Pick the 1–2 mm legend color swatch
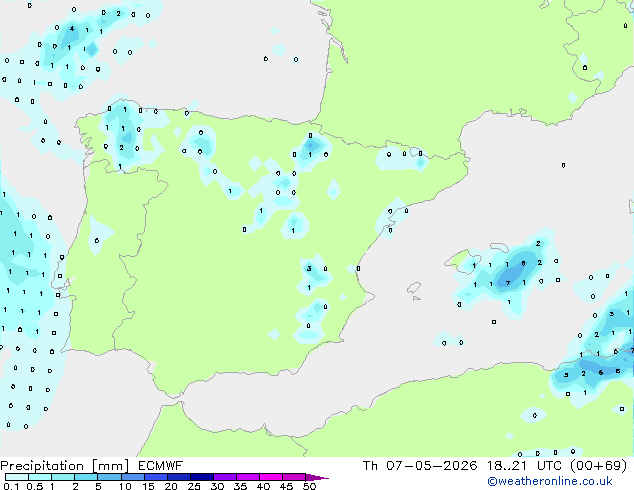This screenshot has width=634, height=490. pyautogui.click(x=63, y=477)
